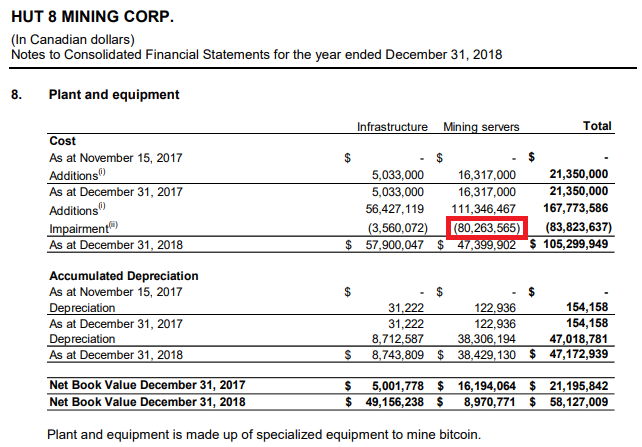Select the 16,194,064 net book value
Image resolution: width=642 pixels, height=447 pixels.
tap(486, 386)
